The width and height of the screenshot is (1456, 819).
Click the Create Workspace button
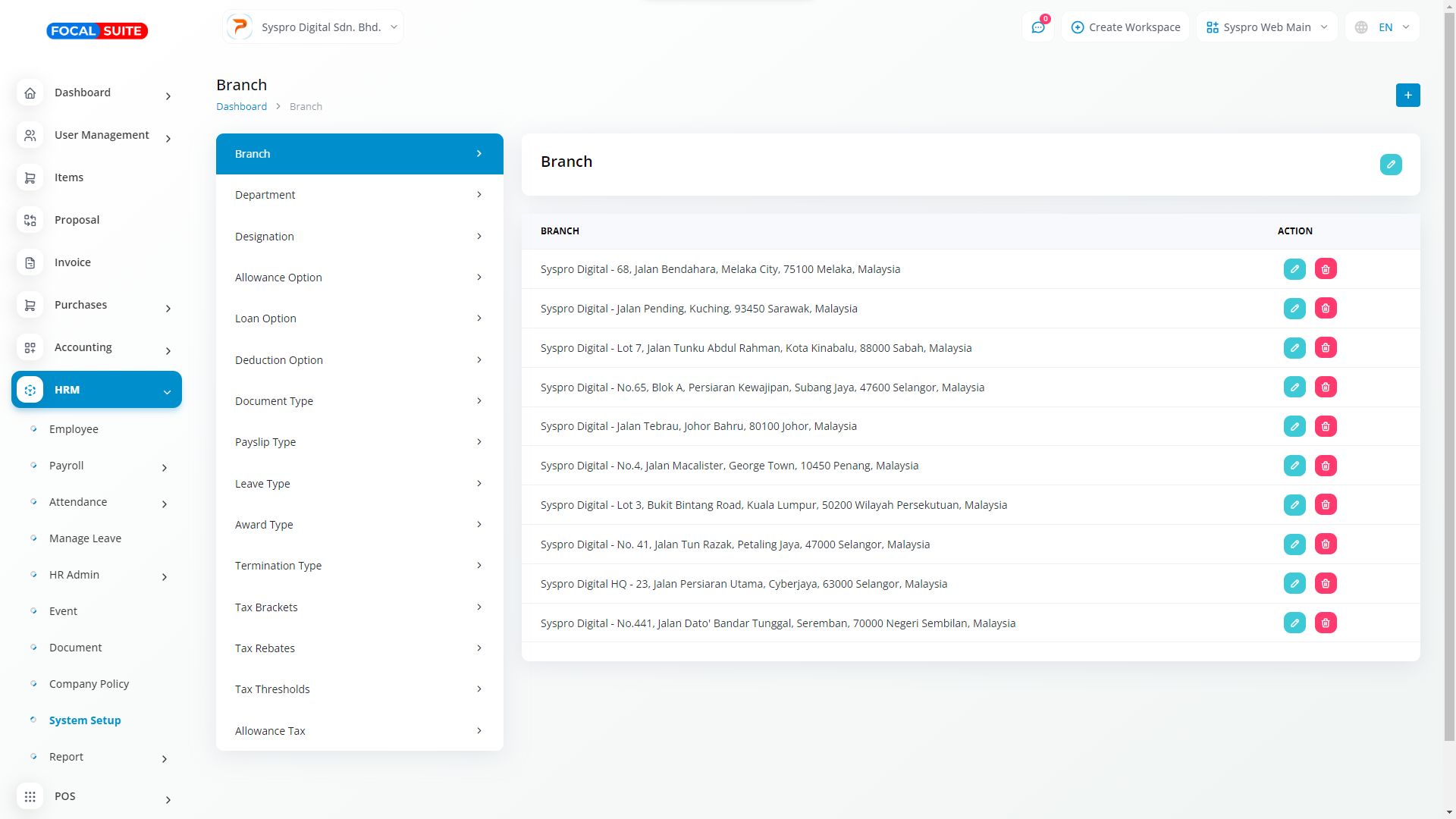[x=1125, y=27]
